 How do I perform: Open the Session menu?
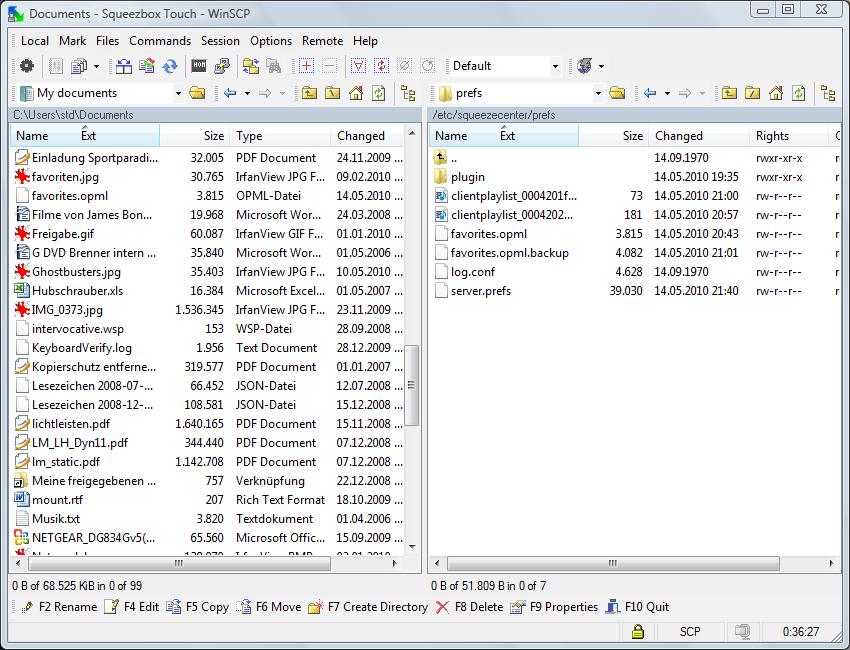(220, 41)
